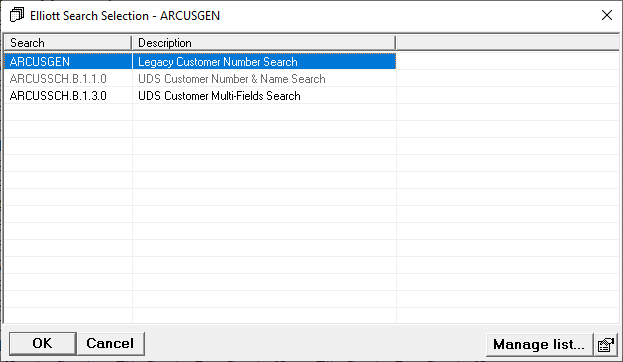Sort by the Description column header
The width and height of the screenshot is (623, 362).
(264, 43)
